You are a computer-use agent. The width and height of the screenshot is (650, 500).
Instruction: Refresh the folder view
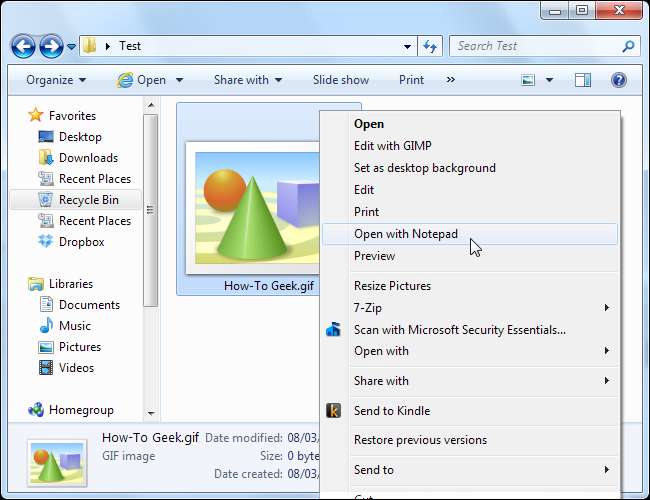pyautogui.click(x=430, y=46)
